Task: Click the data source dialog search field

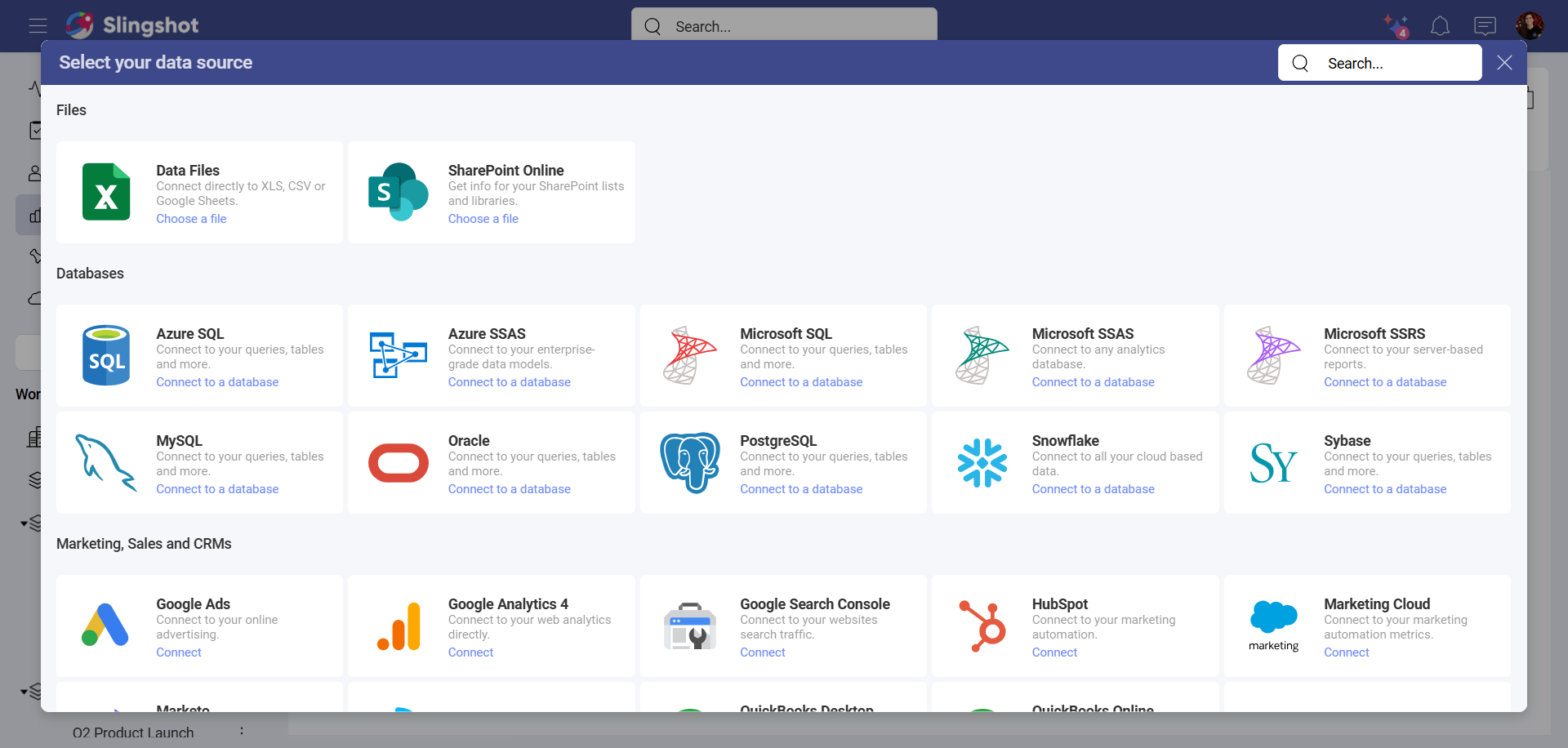Action: tap(1379, 63)
